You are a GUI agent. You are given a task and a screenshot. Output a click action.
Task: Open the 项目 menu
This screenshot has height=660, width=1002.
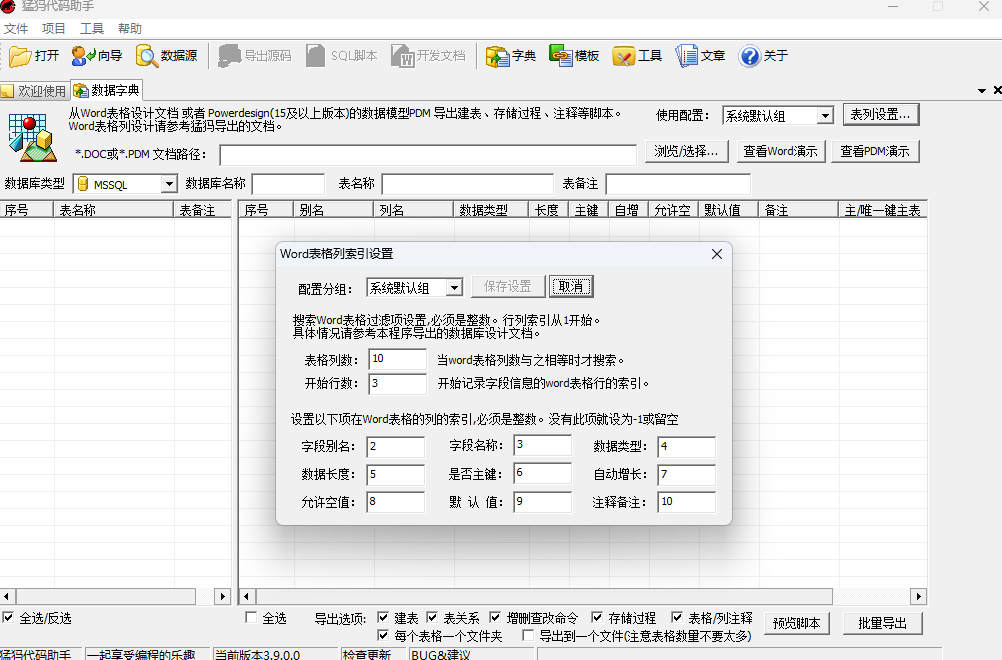coord(54,28)
